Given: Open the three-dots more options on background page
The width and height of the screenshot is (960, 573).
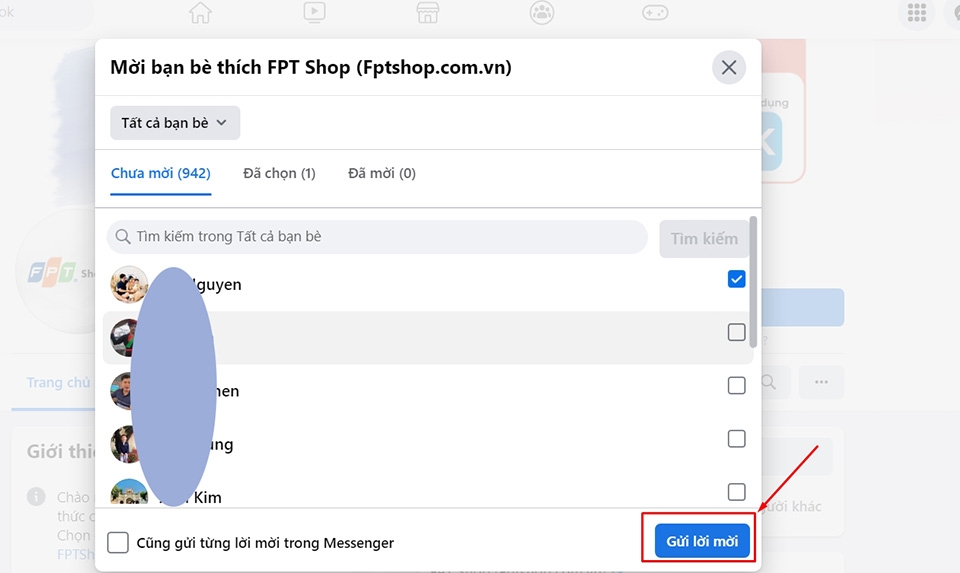Looking at the screenshot, I should [821, 382].
